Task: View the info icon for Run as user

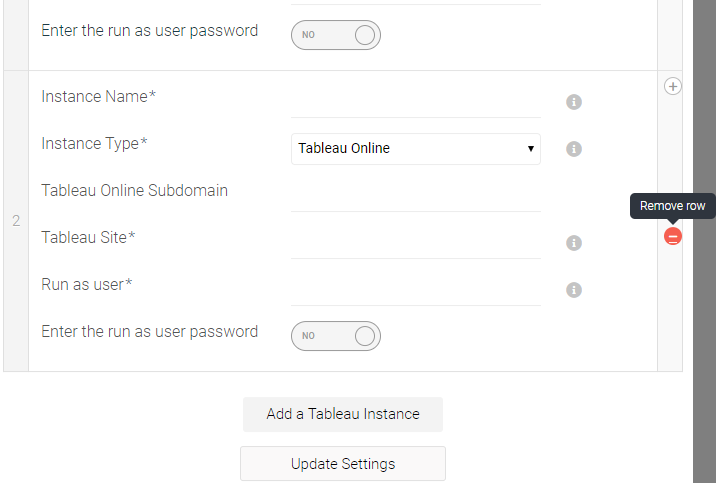Action: click(574, 290)
